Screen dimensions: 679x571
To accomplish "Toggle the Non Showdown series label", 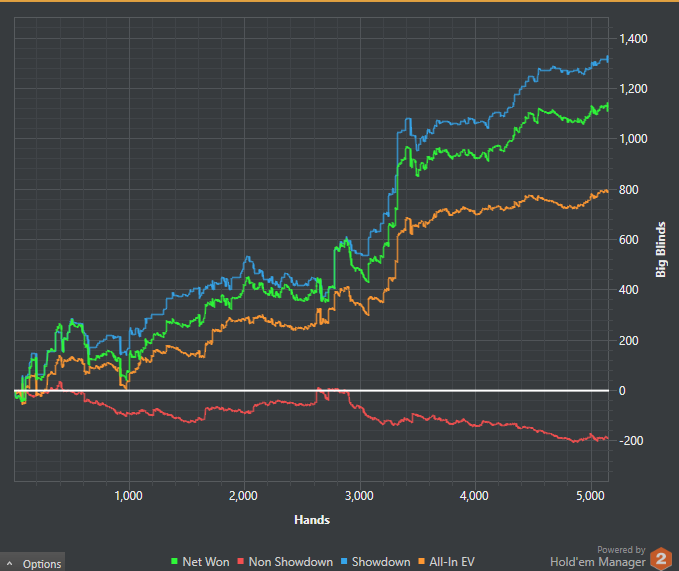I will [x=291, y=562].
